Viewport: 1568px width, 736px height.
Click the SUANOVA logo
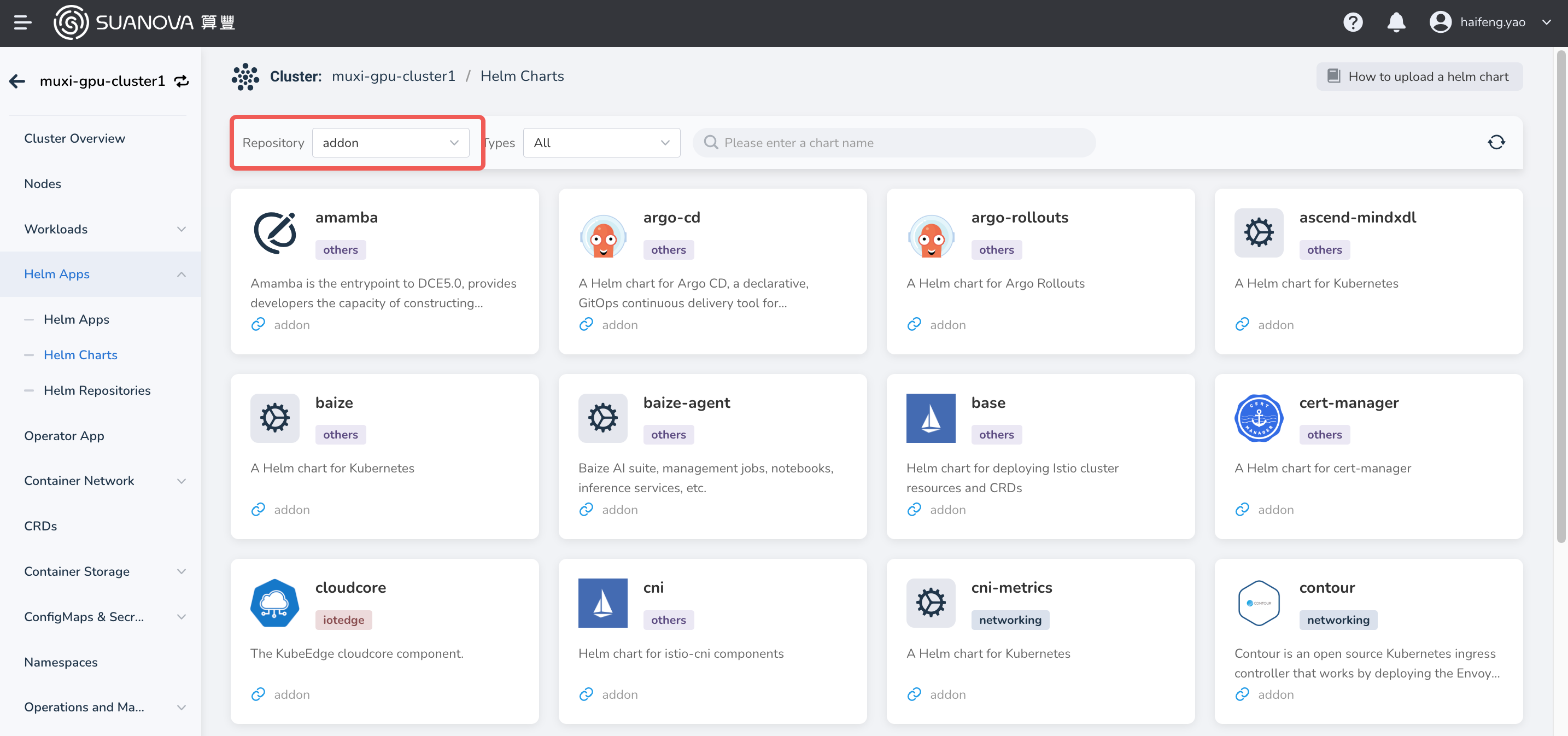click(144, 22)
